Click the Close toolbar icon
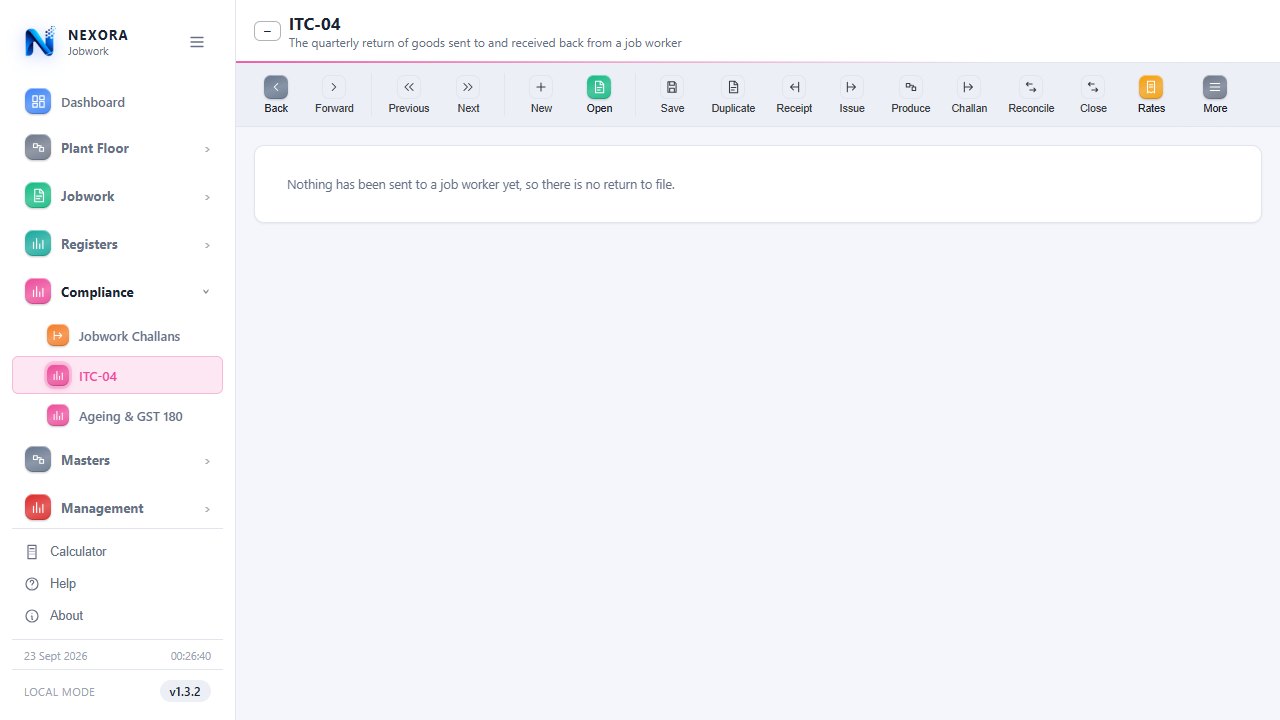This screenshot has width=1280, height=720. [1093, 87]
